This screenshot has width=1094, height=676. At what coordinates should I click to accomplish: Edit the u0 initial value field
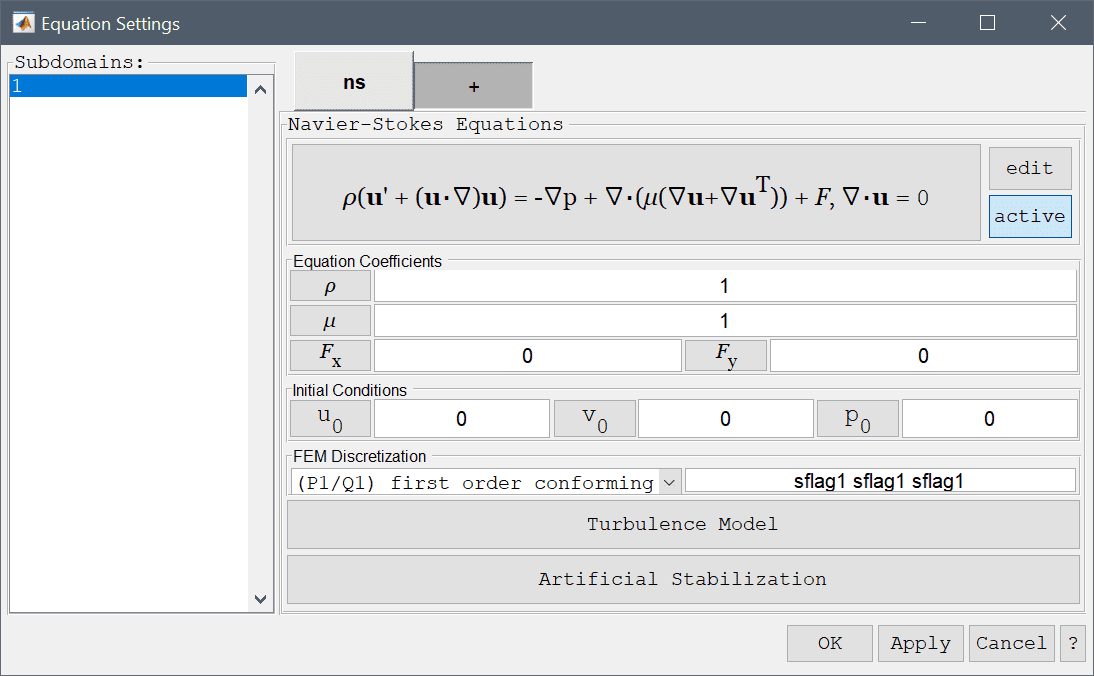pyautogui.click(x=461, y=419)
